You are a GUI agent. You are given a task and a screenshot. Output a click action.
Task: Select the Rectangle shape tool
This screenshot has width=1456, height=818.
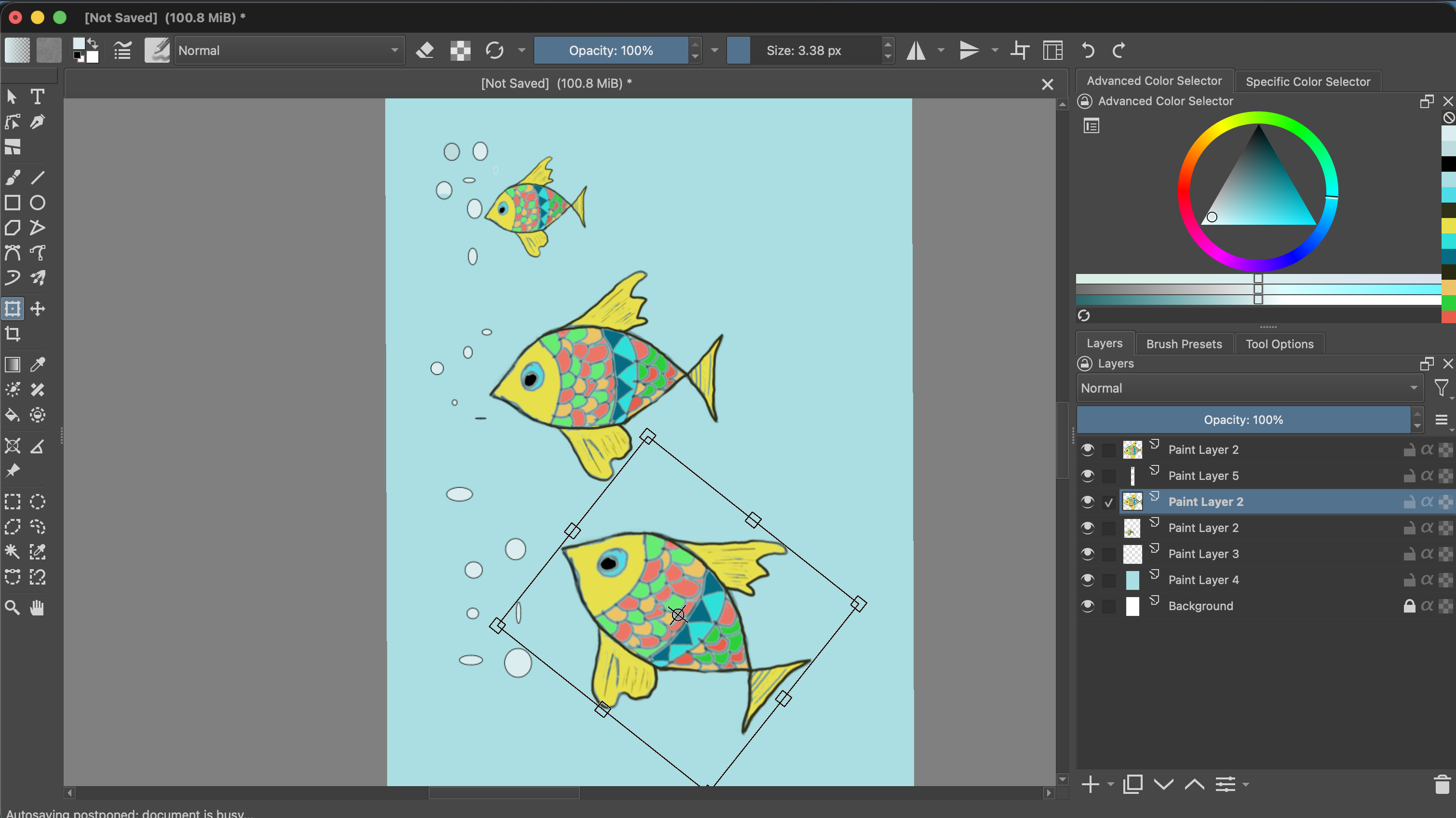point(13,203)
